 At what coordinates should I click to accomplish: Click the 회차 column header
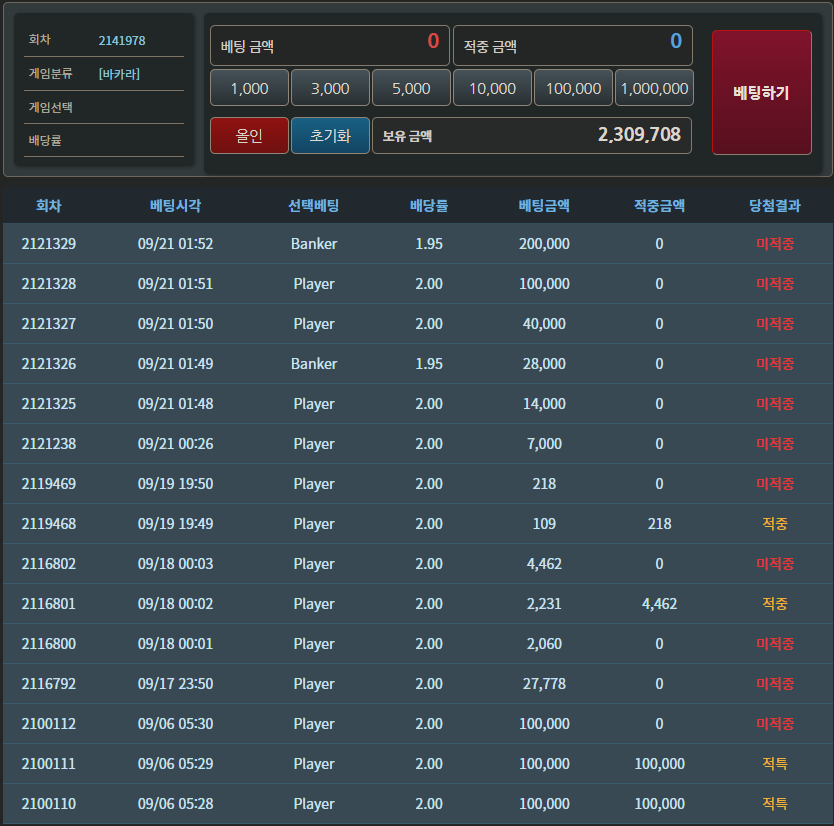point(48,205)
